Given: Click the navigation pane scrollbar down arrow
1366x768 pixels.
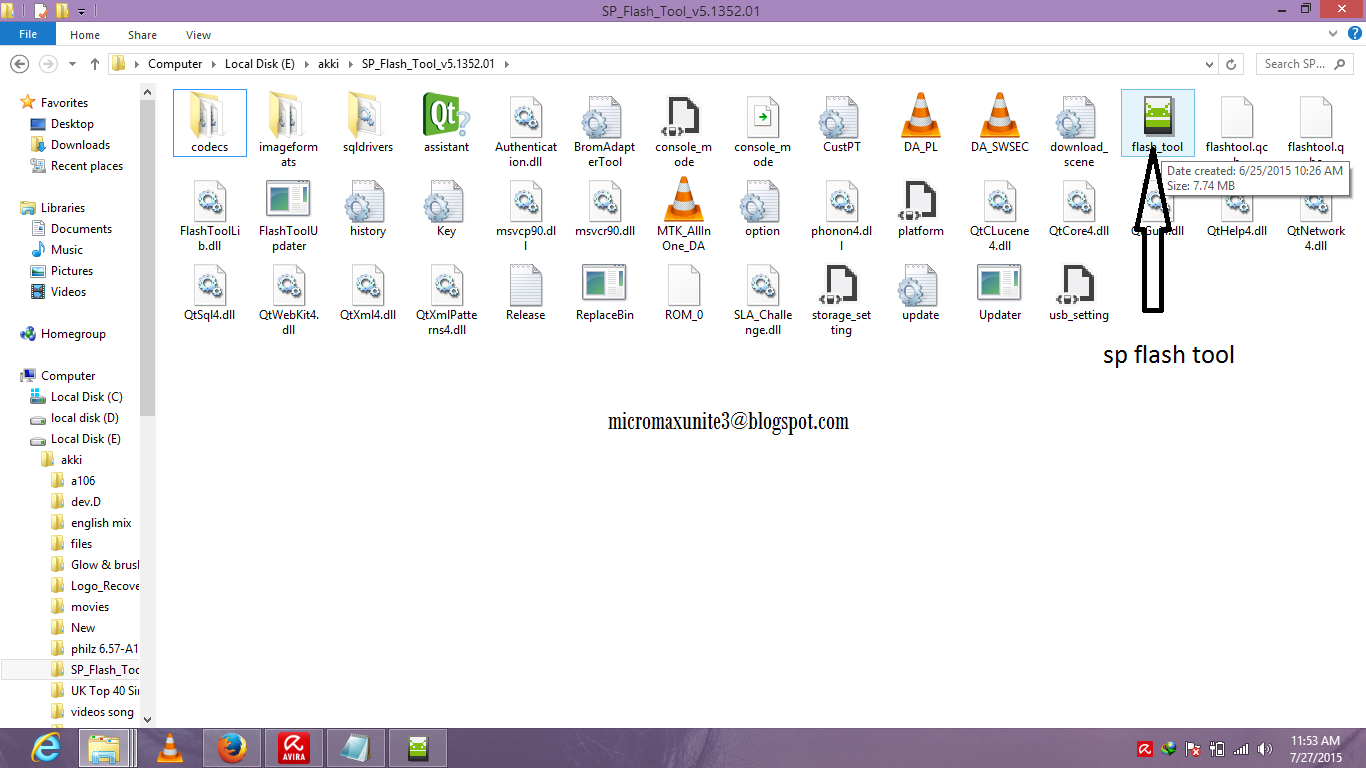Looking at the screenshot, I should [x=148, y=718].
